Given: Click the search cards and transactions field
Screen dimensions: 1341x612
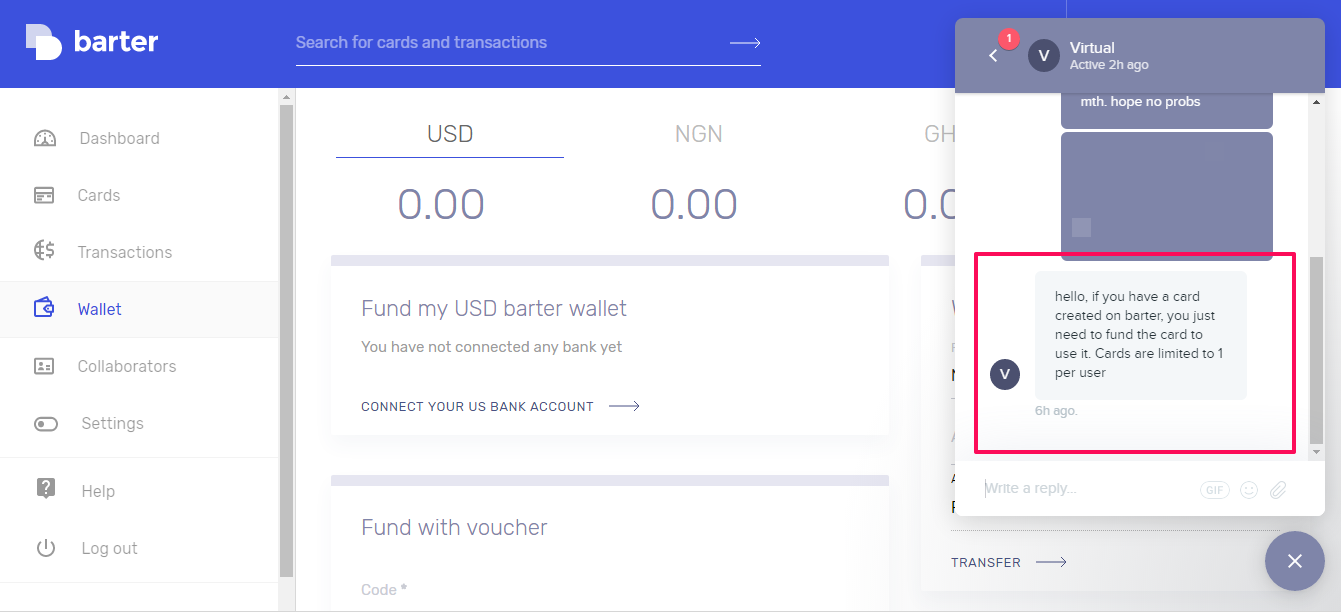Looking at the screenshot, I should coord(510,43).
